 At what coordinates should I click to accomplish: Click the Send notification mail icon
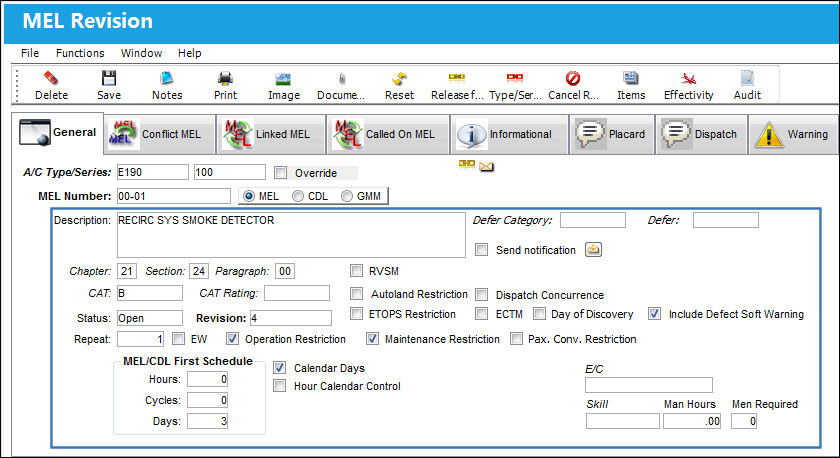tap(593, 250)
